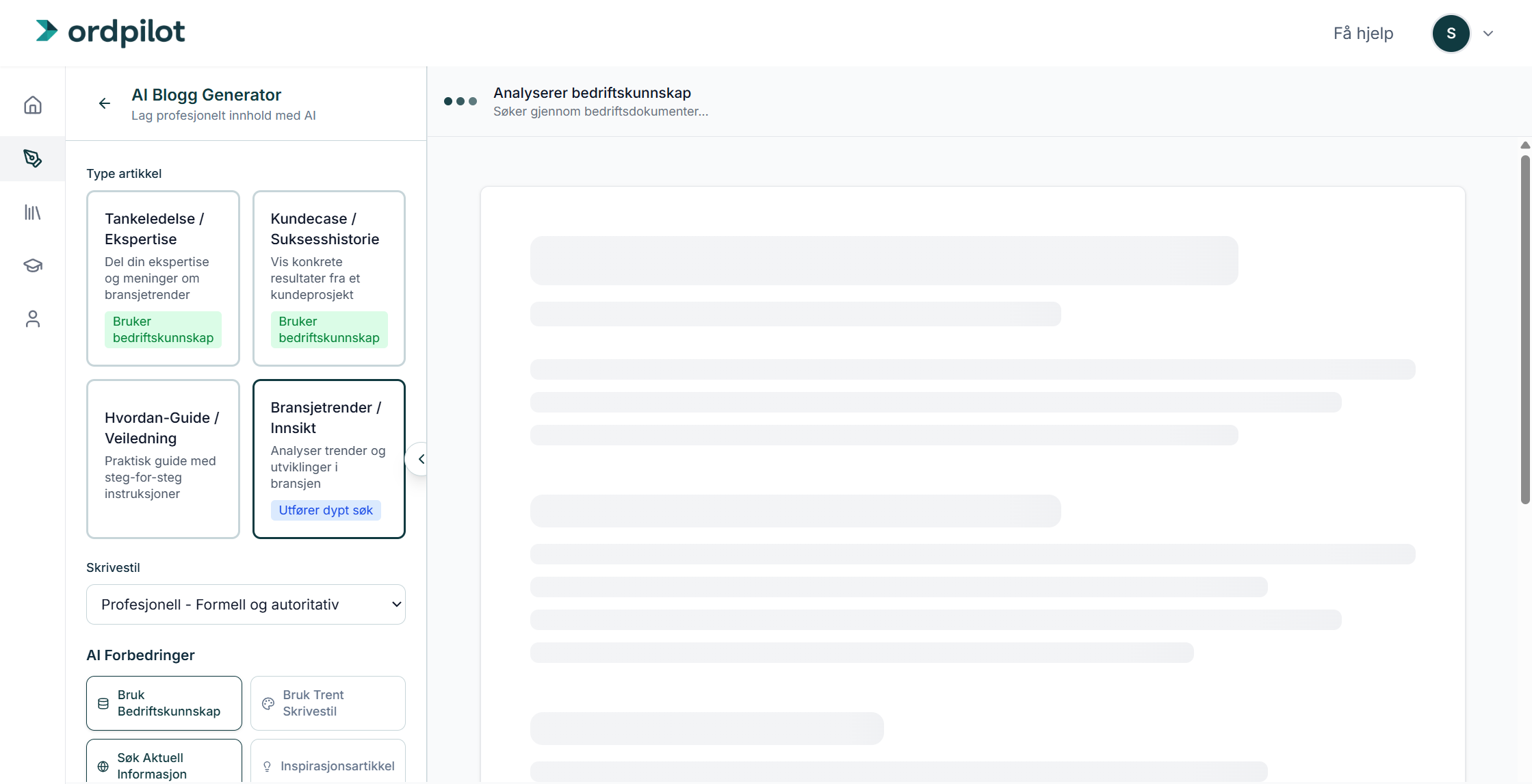Image resolution: width=1532 pixels, height=784 pixels.
Task: Toggle Bruk Trent Skrivestil option
Action: 328,703
